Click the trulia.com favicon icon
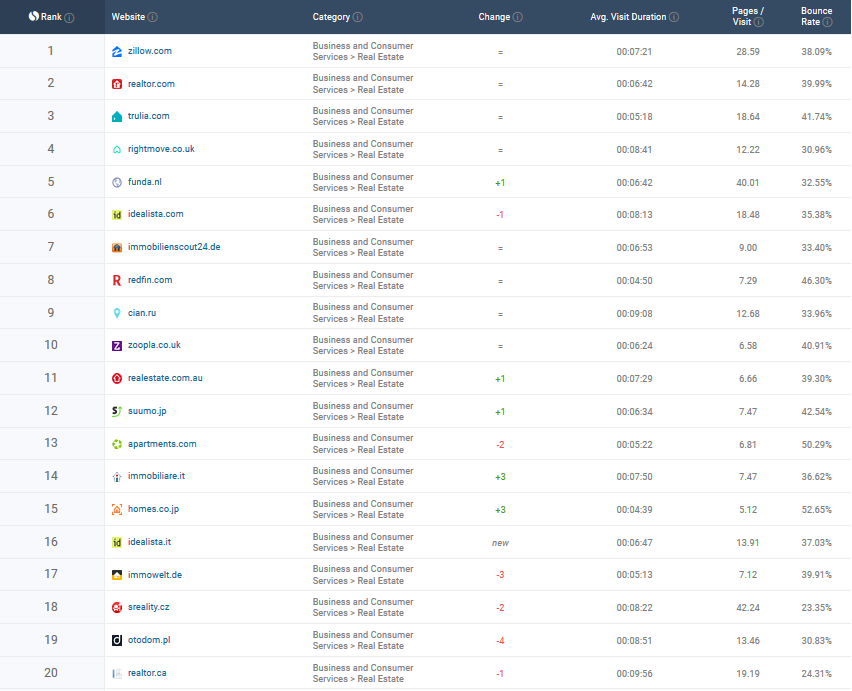Viewport: 852px width, 691px height. point(117,116)
